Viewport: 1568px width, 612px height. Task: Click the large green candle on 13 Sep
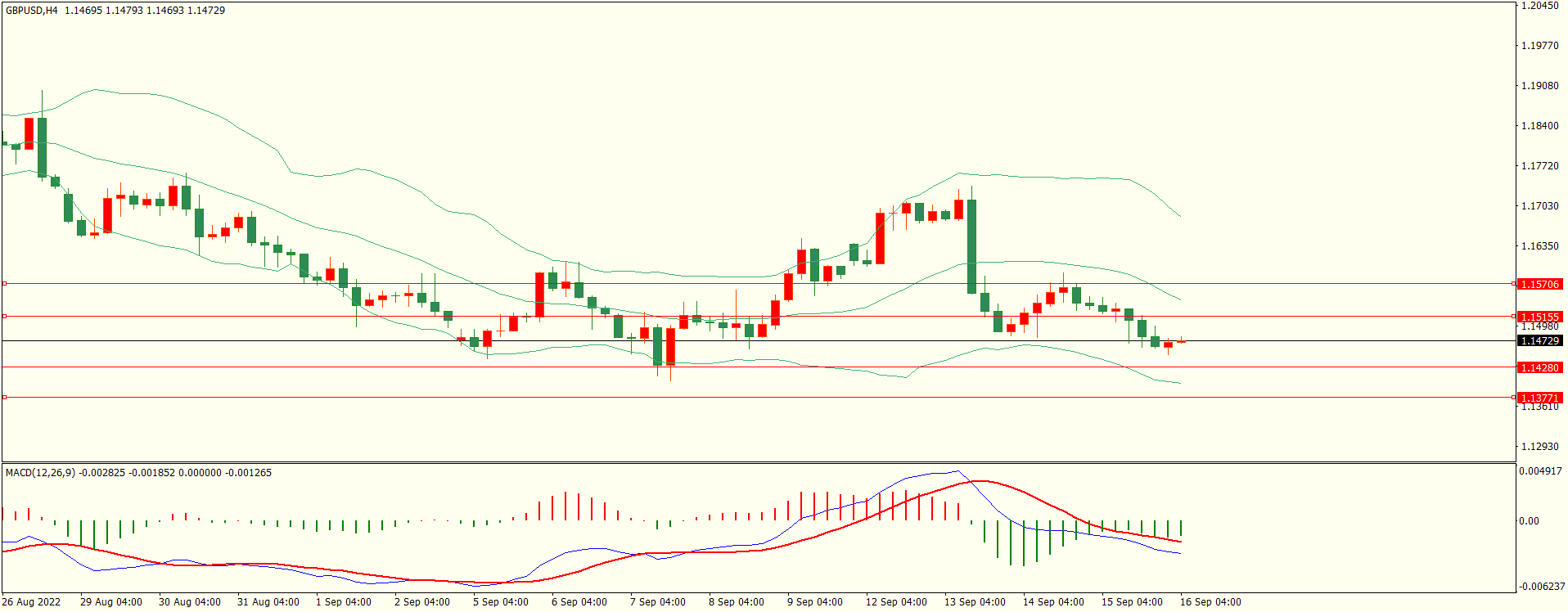click(x=971, y=245)
